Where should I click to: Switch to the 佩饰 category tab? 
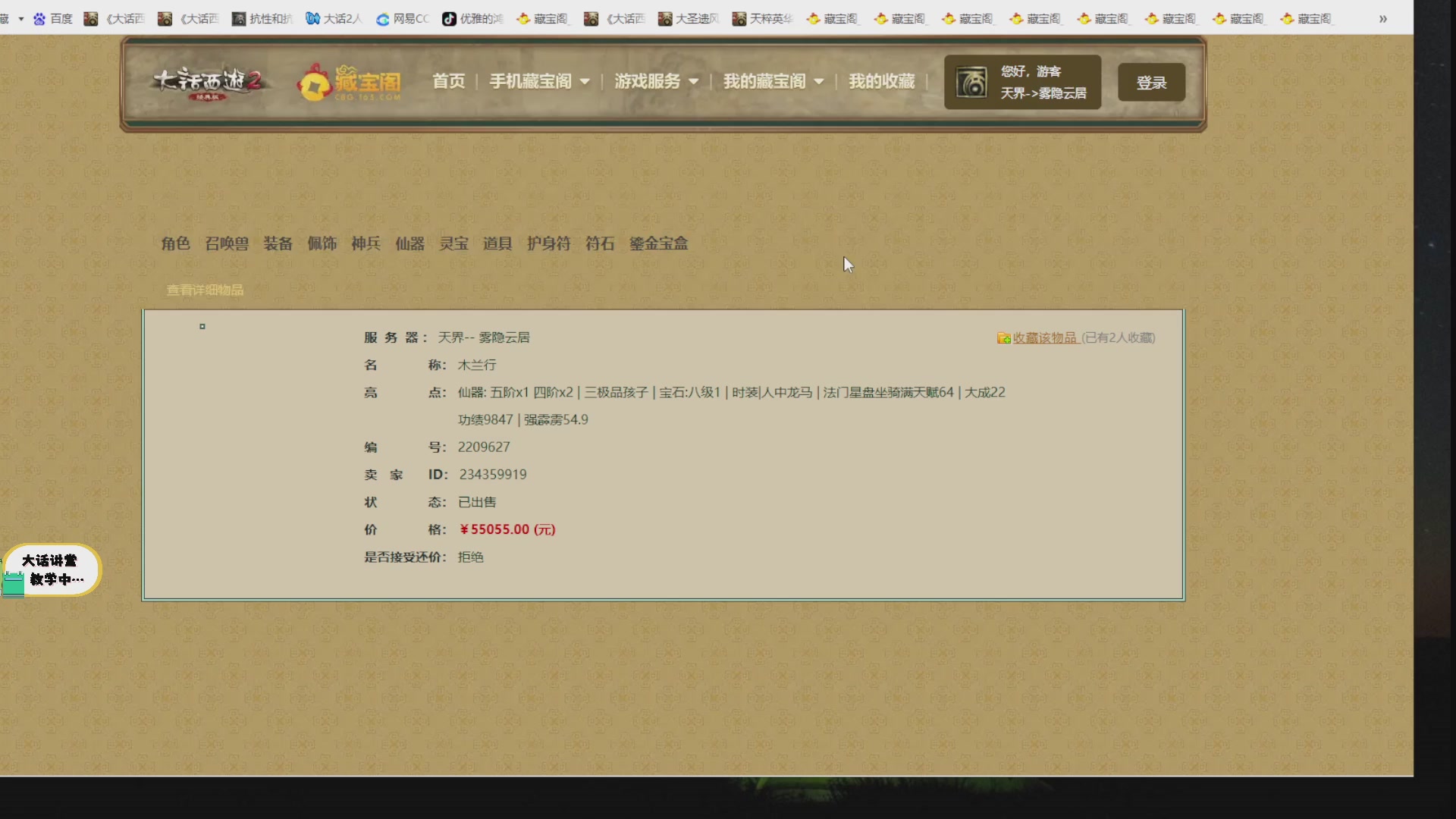(322, 243)
